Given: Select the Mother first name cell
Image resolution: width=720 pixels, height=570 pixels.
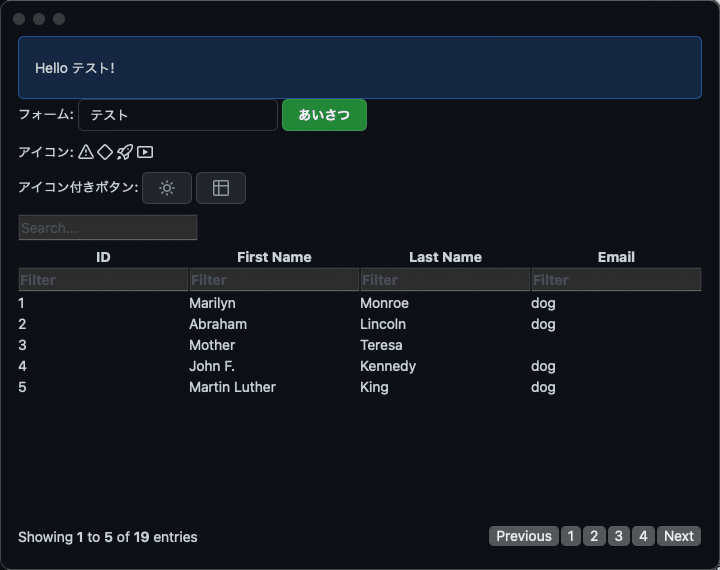Looking at the screenshot, I should pyautogui.click(x=212, y=345).
